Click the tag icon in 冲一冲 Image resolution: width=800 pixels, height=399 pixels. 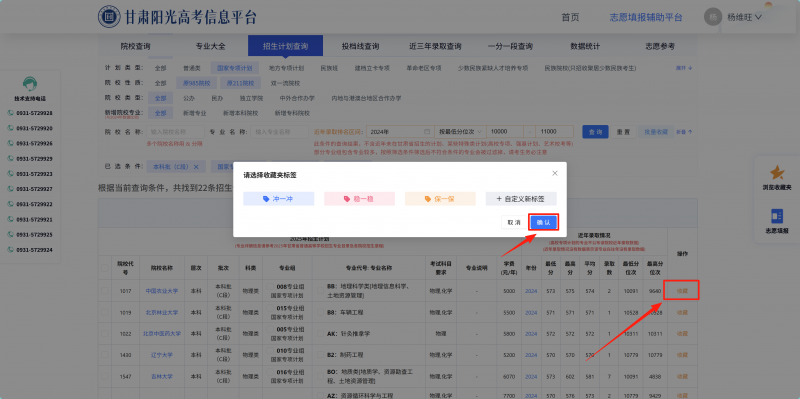266,199
